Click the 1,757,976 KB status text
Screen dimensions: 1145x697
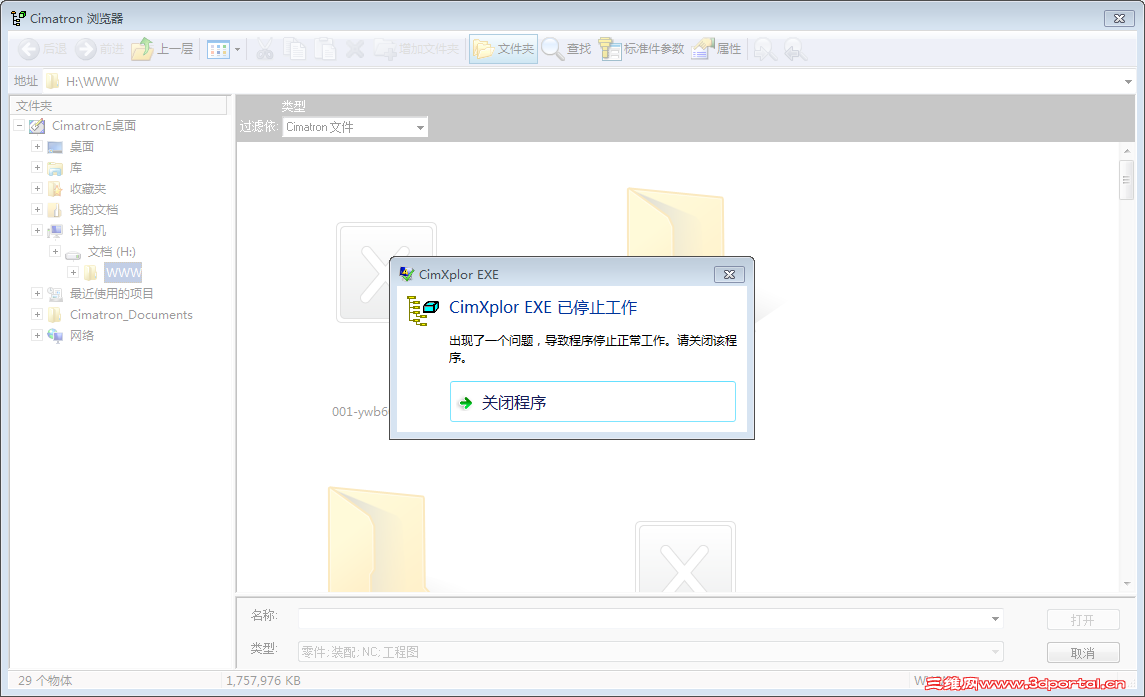click(263, 680)
